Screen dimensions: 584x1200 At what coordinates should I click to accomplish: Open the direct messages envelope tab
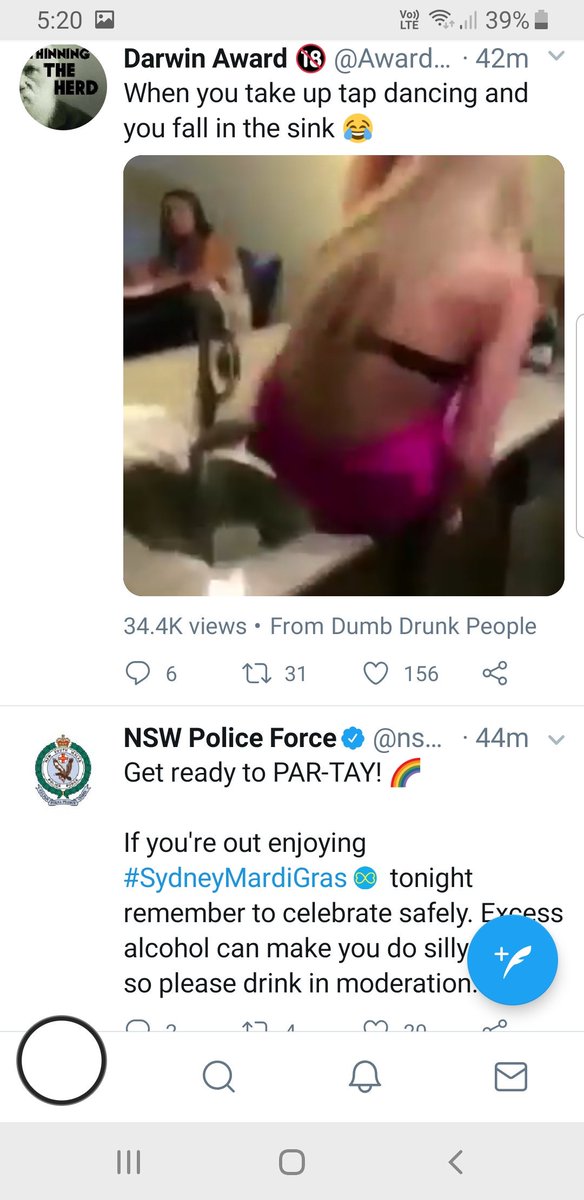(511, 1076)
